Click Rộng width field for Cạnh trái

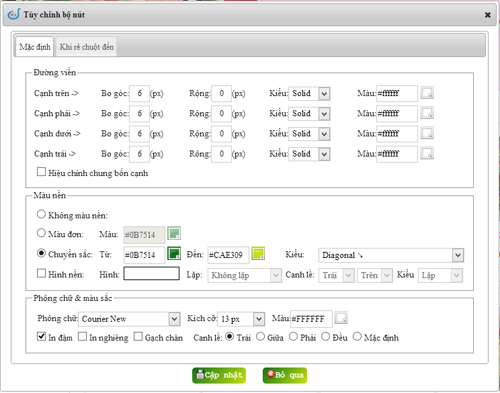tap(221, 154)
